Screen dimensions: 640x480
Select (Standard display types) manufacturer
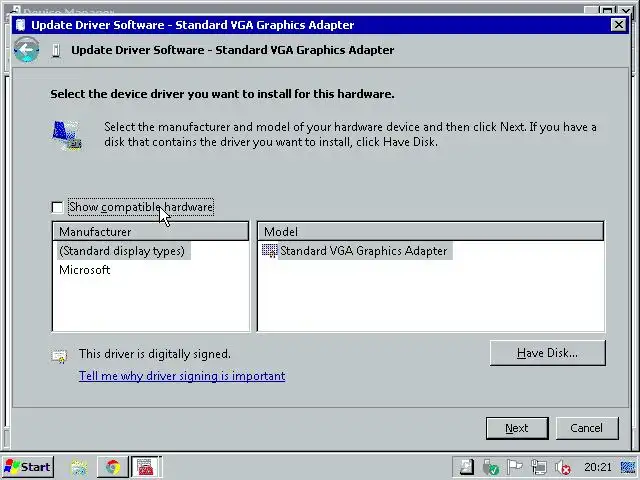click(122, 251)
